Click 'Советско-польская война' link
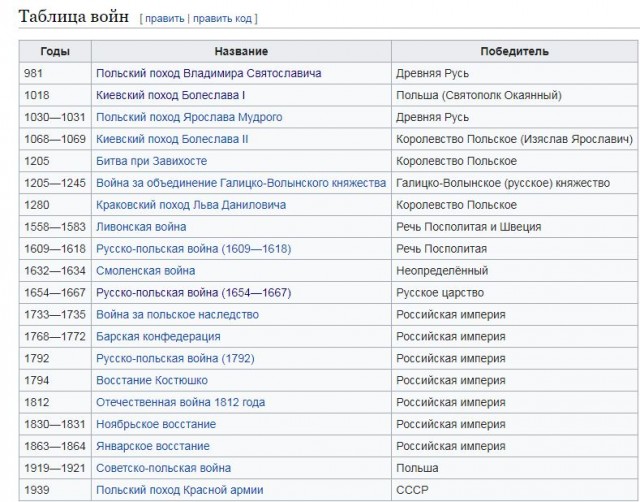The height and width of the screenshot is (502, 640). pos(163,468)
